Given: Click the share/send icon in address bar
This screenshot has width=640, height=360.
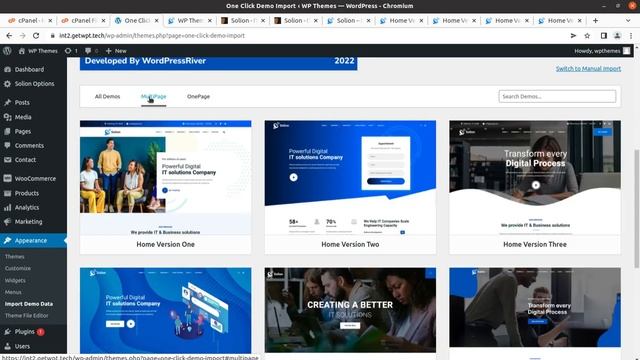Looking at the screenshot, I should click(573, 36).
